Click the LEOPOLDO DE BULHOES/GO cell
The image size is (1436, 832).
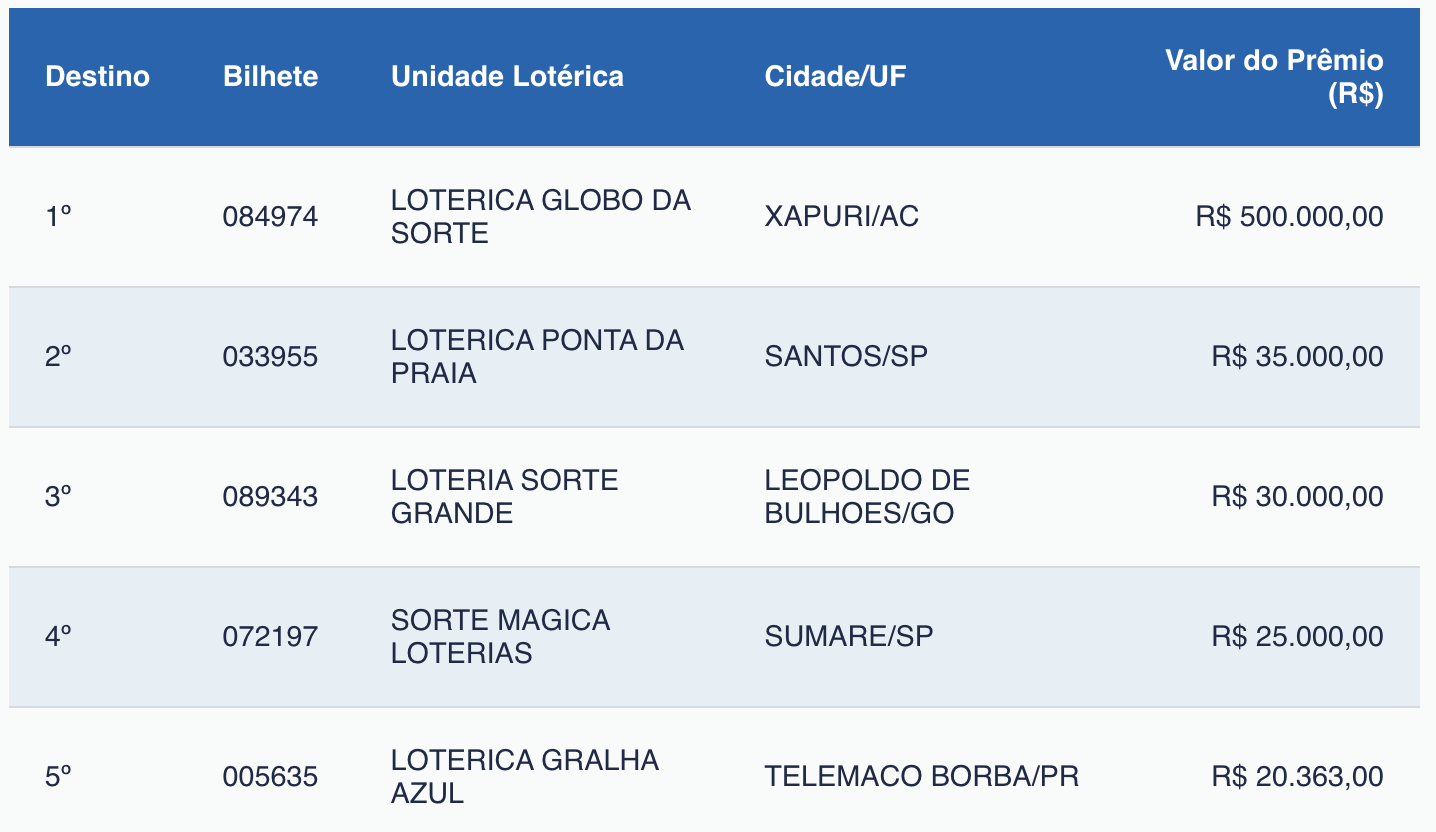tap(867, 497)
